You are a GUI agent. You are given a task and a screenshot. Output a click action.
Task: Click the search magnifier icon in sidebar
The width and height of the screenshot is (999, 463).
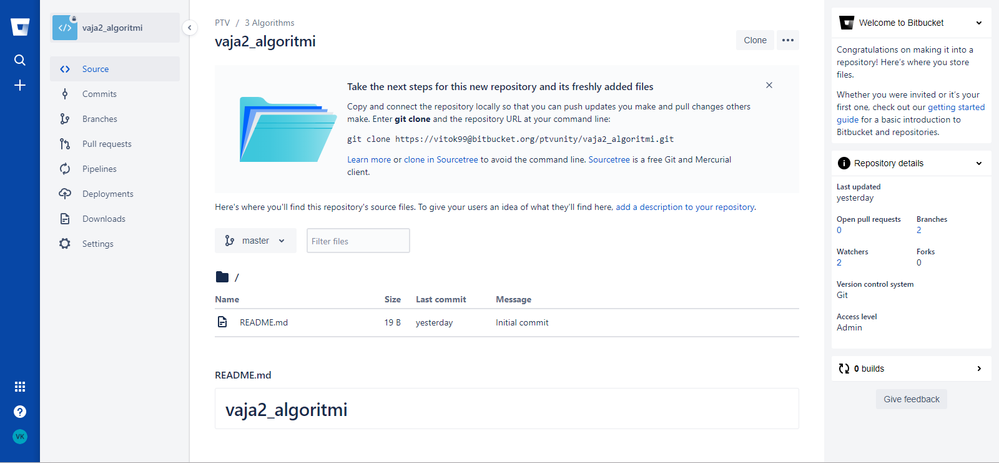[x=20, y=60]
